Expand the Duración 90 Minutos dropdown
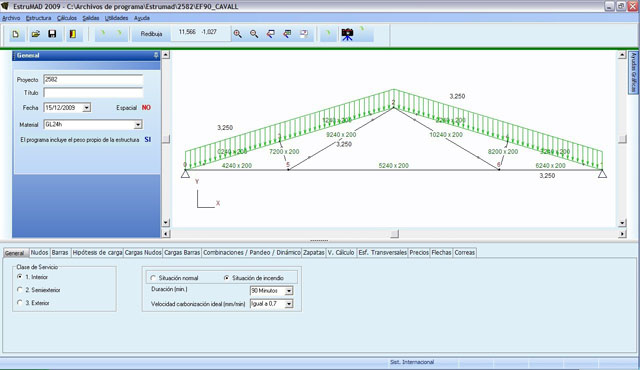Viewport: 640px width, 370px height. tap(289, 291)
